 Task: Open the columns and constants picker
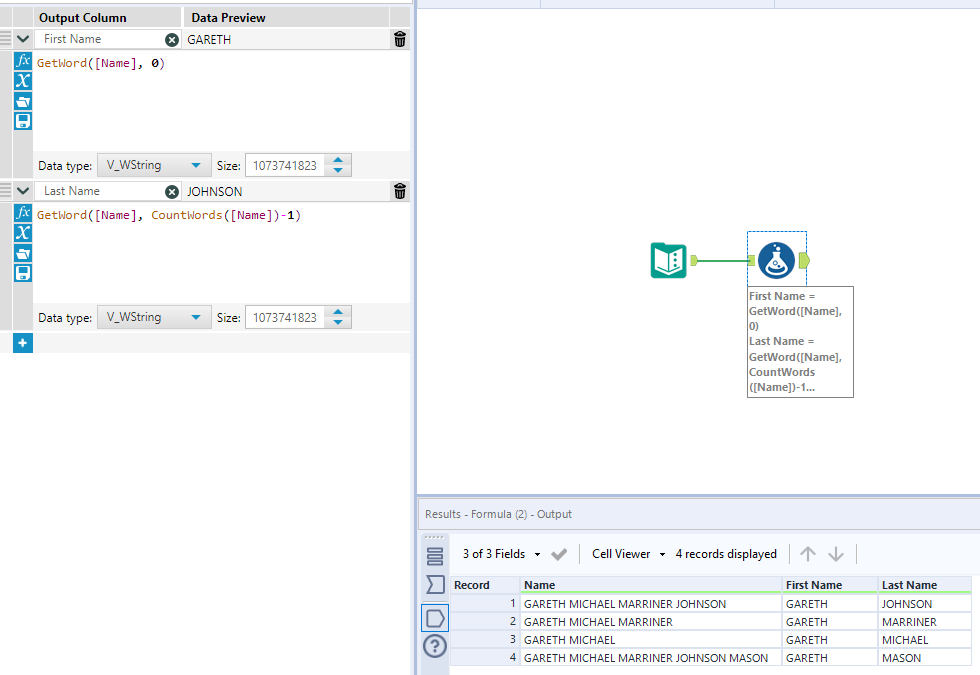(22, 81)
